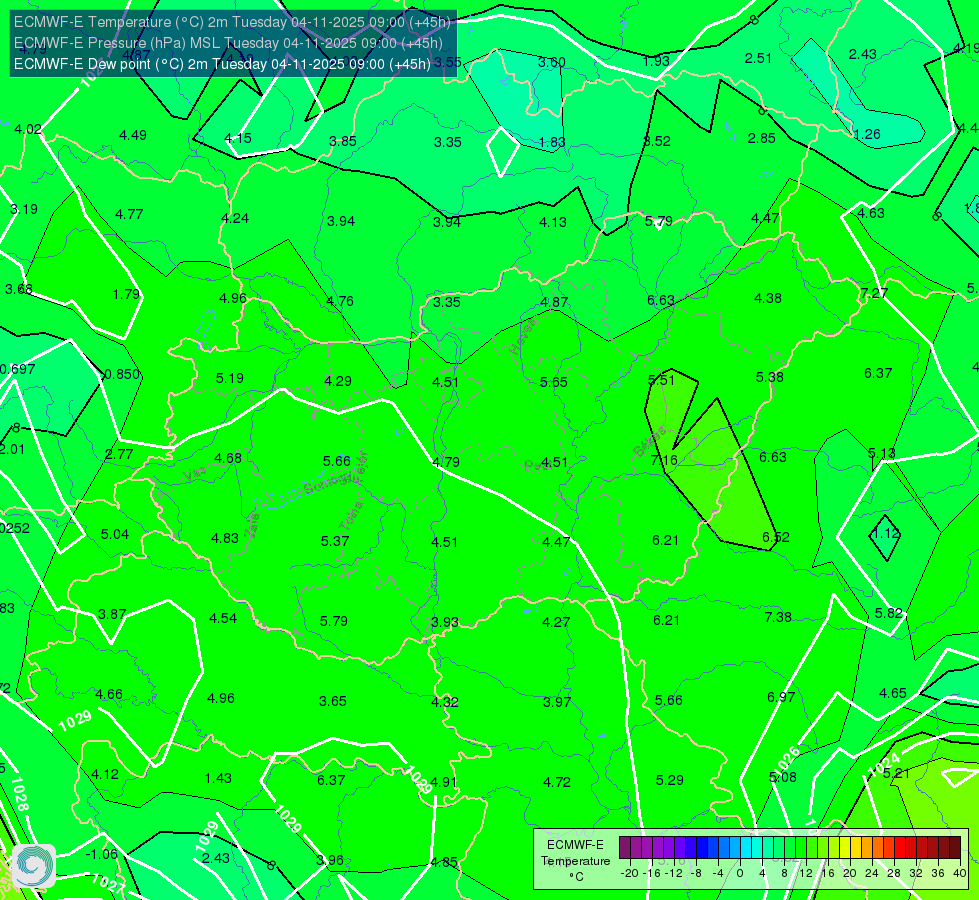Click the -1.06 value on the map
The width and height of the screenshot is (979, 900).
[x=101, y=854]
